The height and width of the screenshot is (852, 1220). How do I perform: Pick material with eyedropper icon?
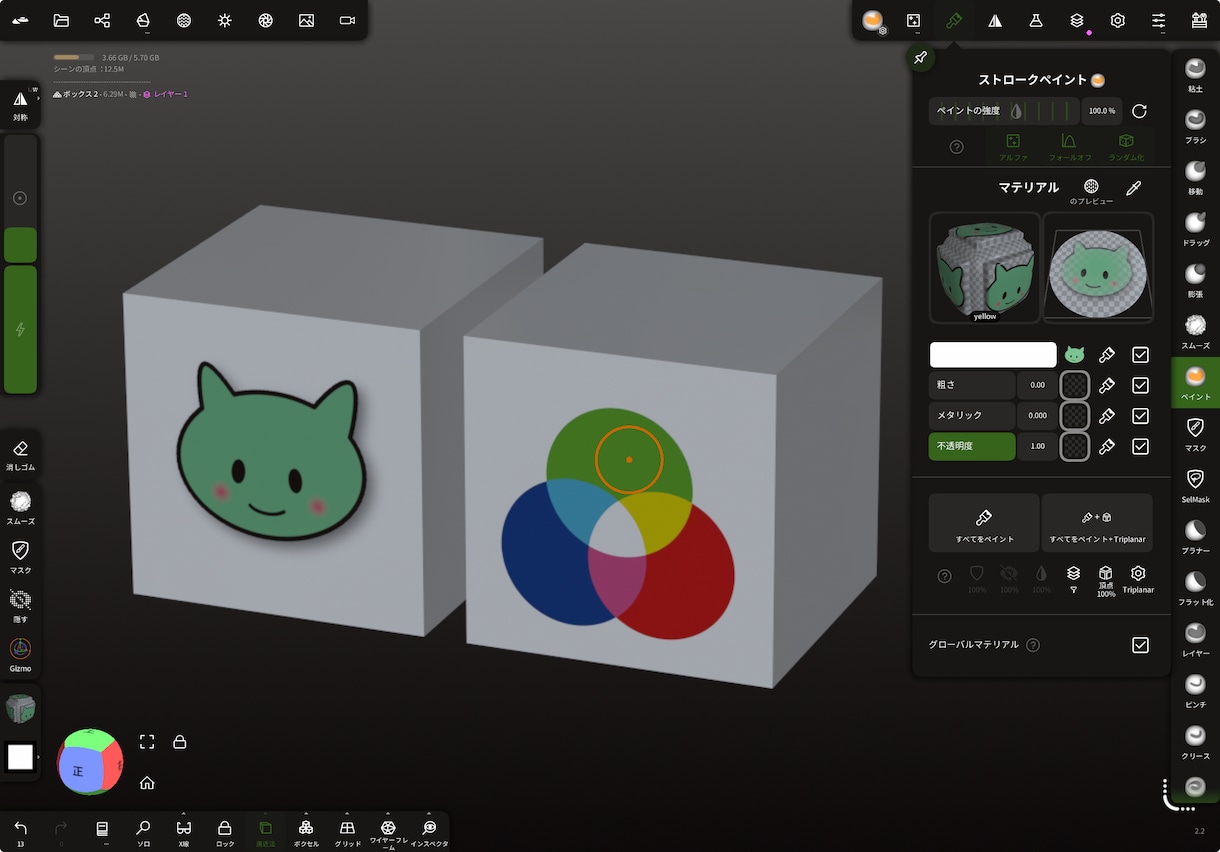click(x=1133, y=187)
